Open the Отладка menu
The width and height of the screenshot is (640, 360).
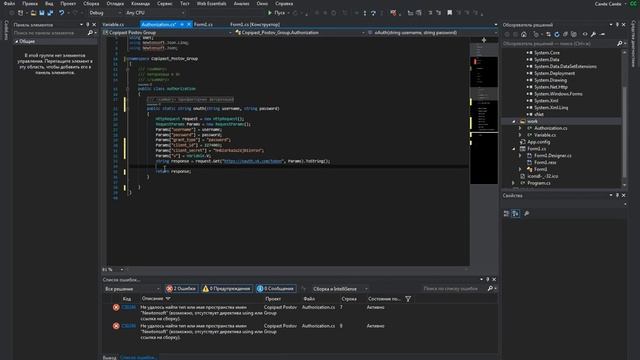pos(115,3)
